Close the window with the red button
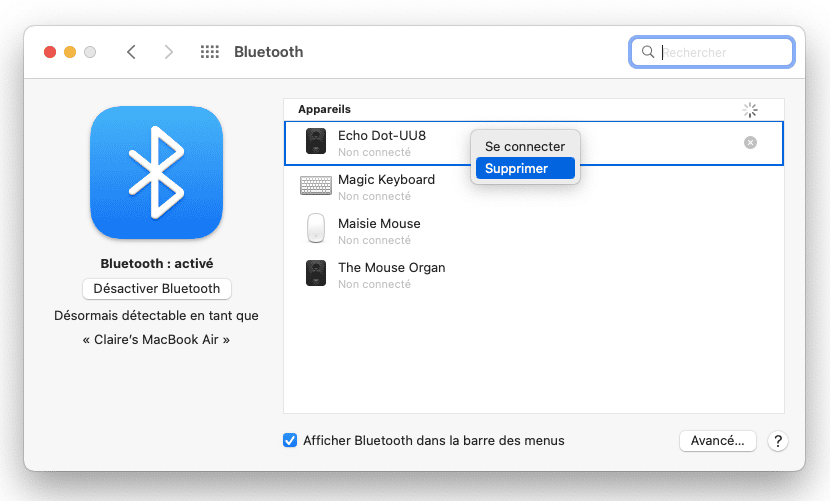The width and height of the screenshot is (830, 501). 50,52
